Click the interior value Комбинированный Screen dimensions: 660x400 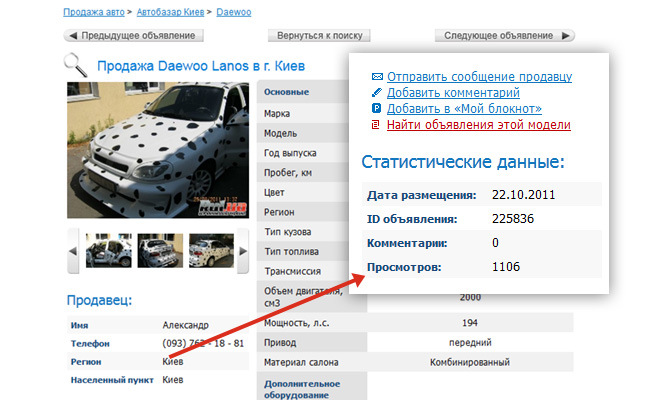tap(470, 362)
